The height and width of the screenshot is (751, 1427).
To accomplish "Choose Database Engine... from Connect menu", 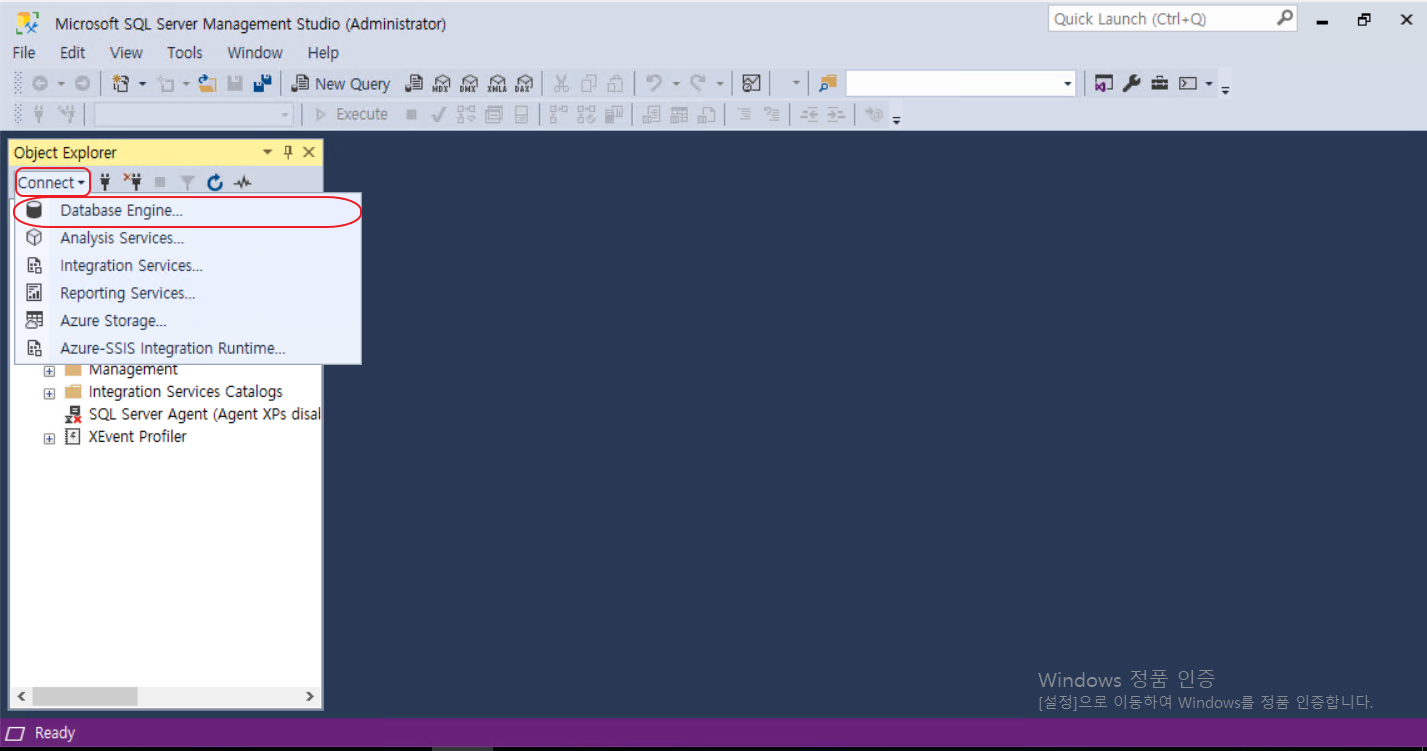I will [x=188, y=211].
